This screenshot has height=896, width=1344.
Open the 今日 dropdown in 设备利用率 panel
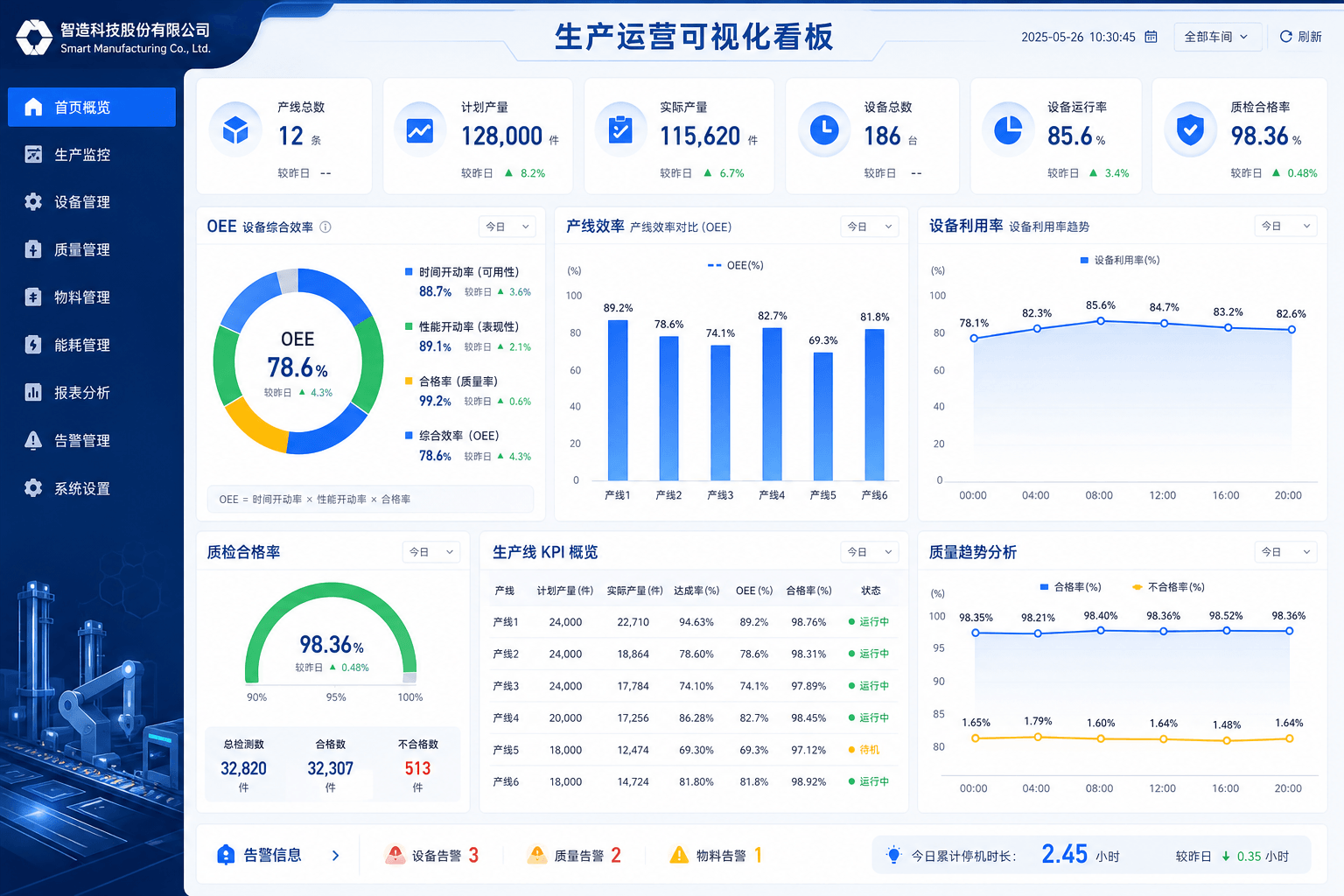[x=1286, y=226]
